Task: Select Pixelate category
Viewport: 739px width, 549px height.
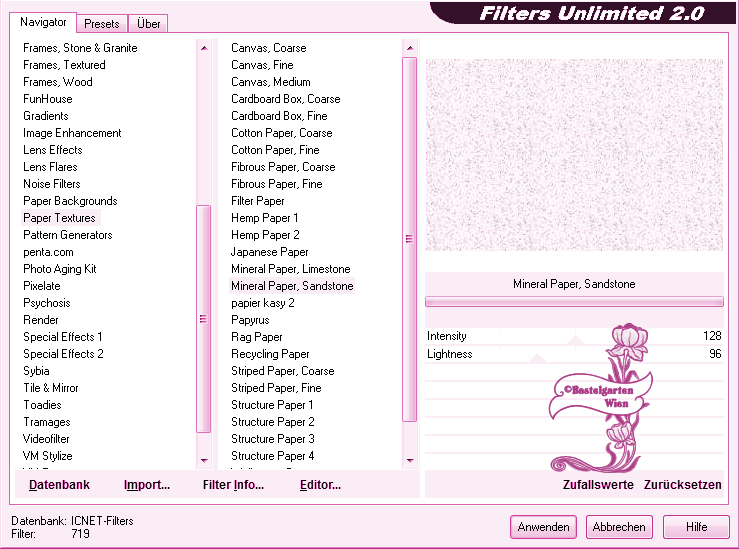Action: (x=41, y=286)
